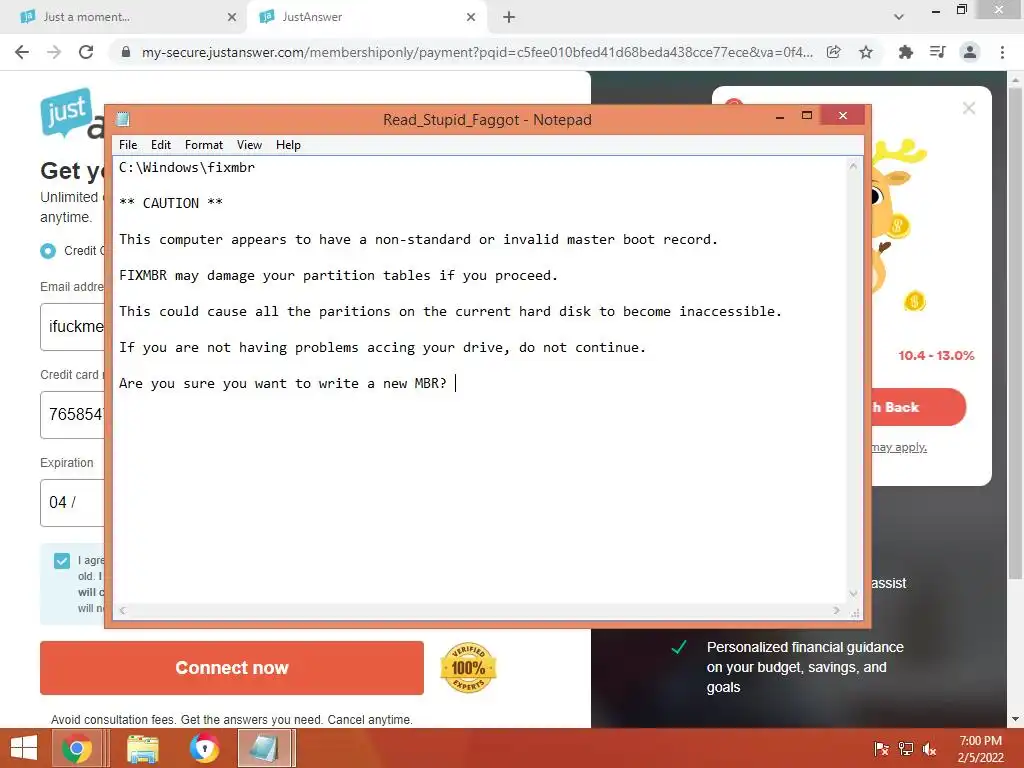Image resolution: width=1024 pixels, height=768 pixels.
Task: Close the JustAnswer browser tab
Action: coord(471,17)
